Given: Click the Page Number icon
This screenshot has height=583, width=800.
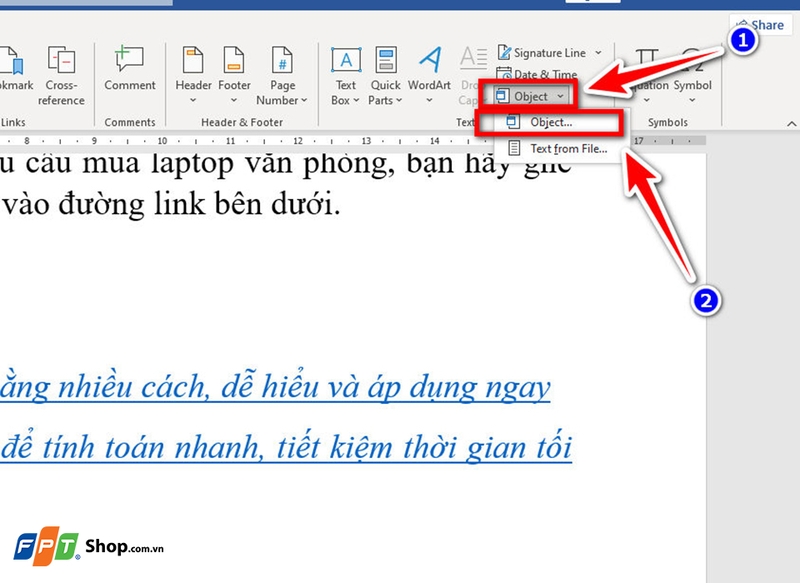Looking at the screenshot, I should click(282, 60).
